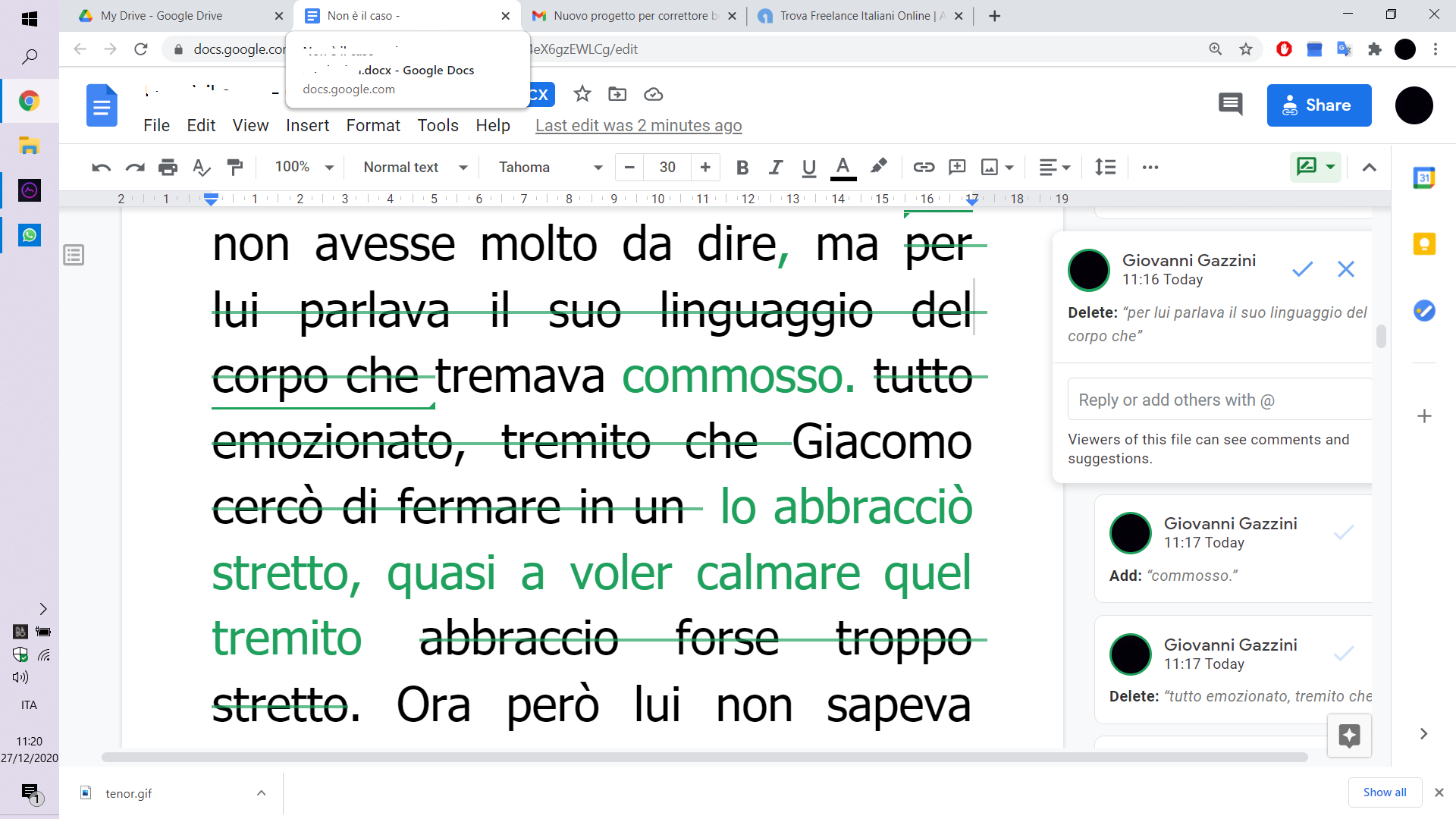Screen dimensions: 1456x819
Task: Click the blue Share button
Action: coord(1318,105)
